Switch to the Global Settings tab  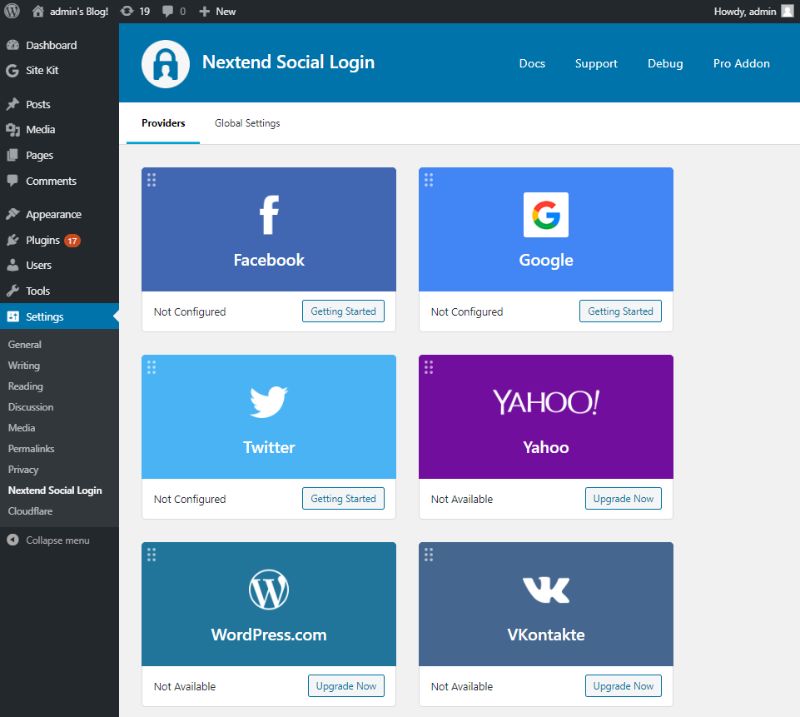[247, 123]
